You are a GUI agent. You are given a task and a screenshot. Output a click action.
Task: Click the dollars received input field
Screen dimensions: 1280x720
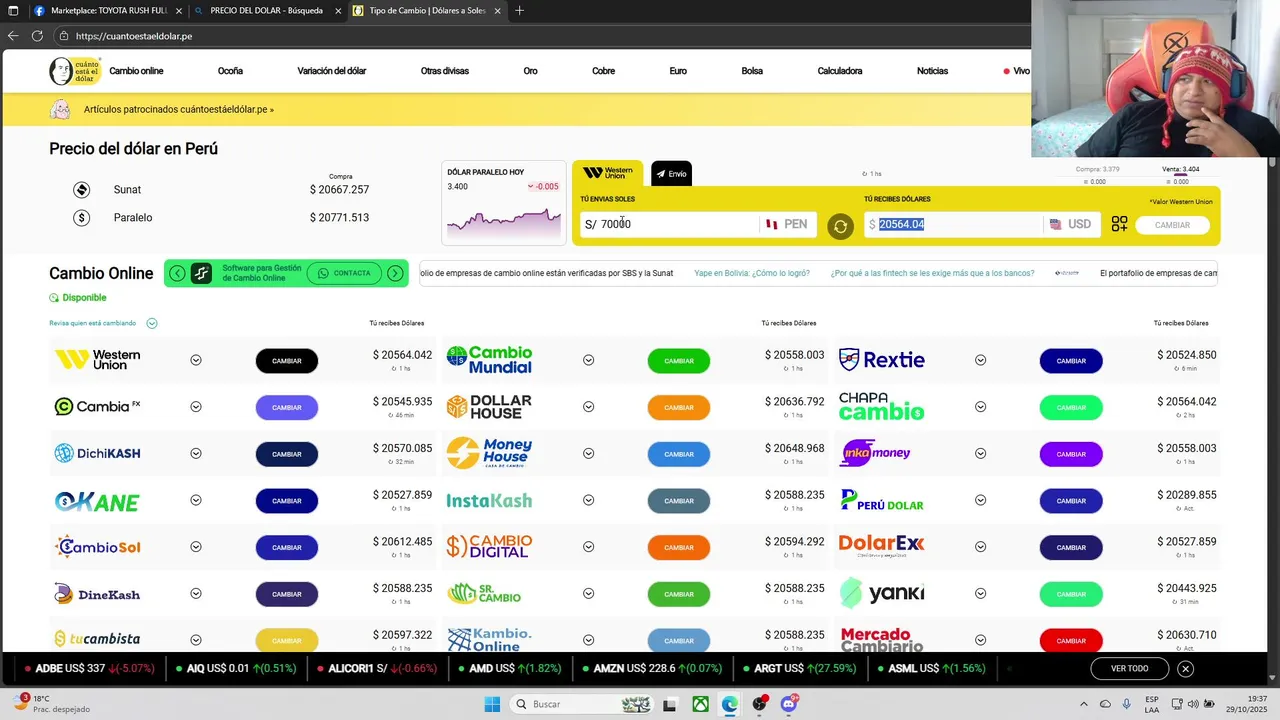(953, 224)
